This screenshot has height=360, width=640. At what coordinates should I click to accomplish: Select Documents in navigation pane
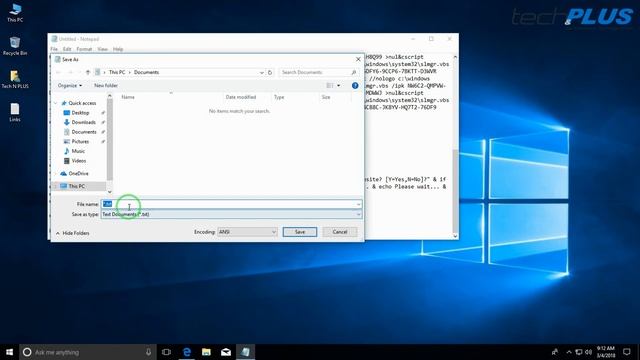84,132
